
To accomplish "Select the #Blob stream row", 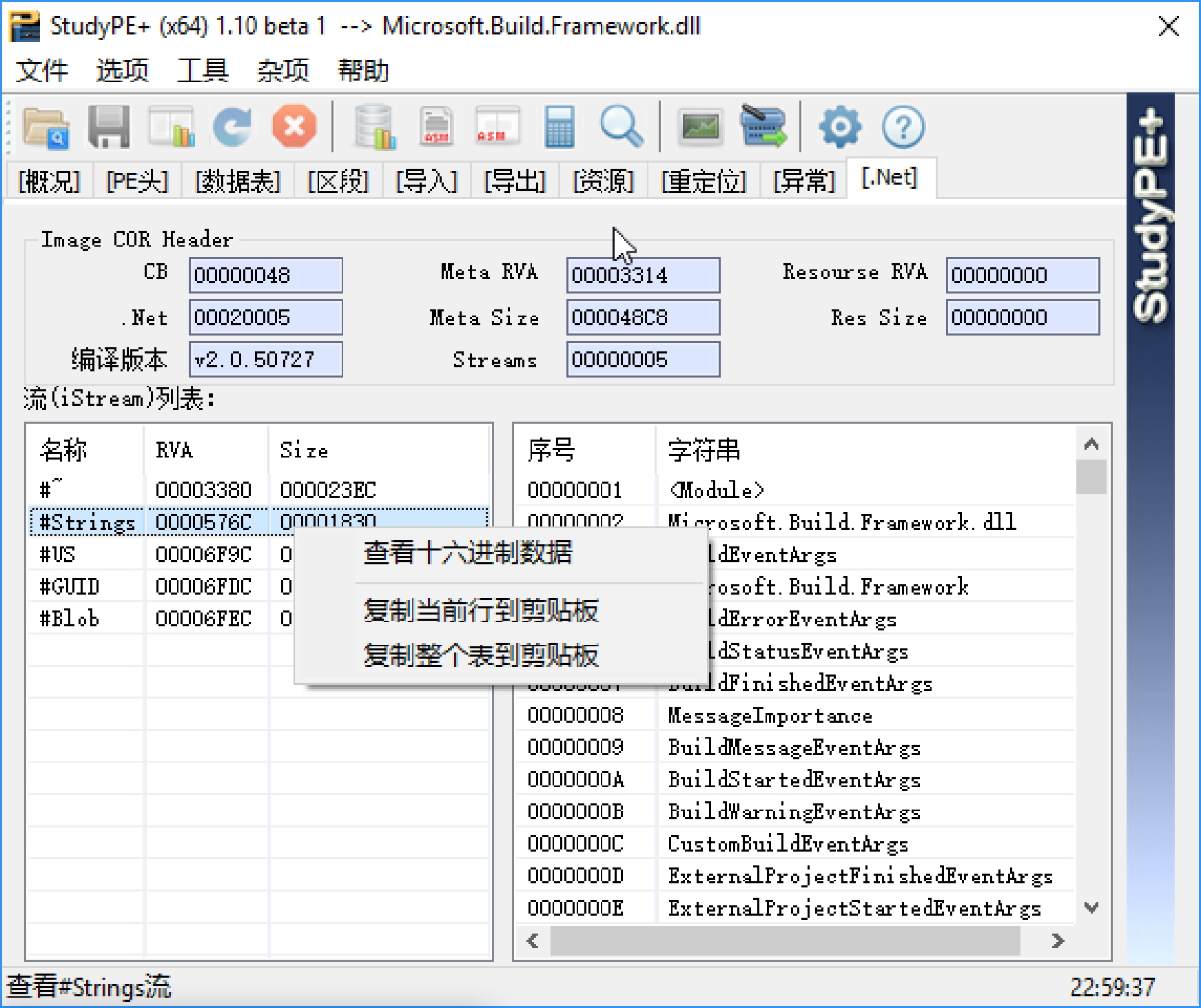I will click(160, 619).
